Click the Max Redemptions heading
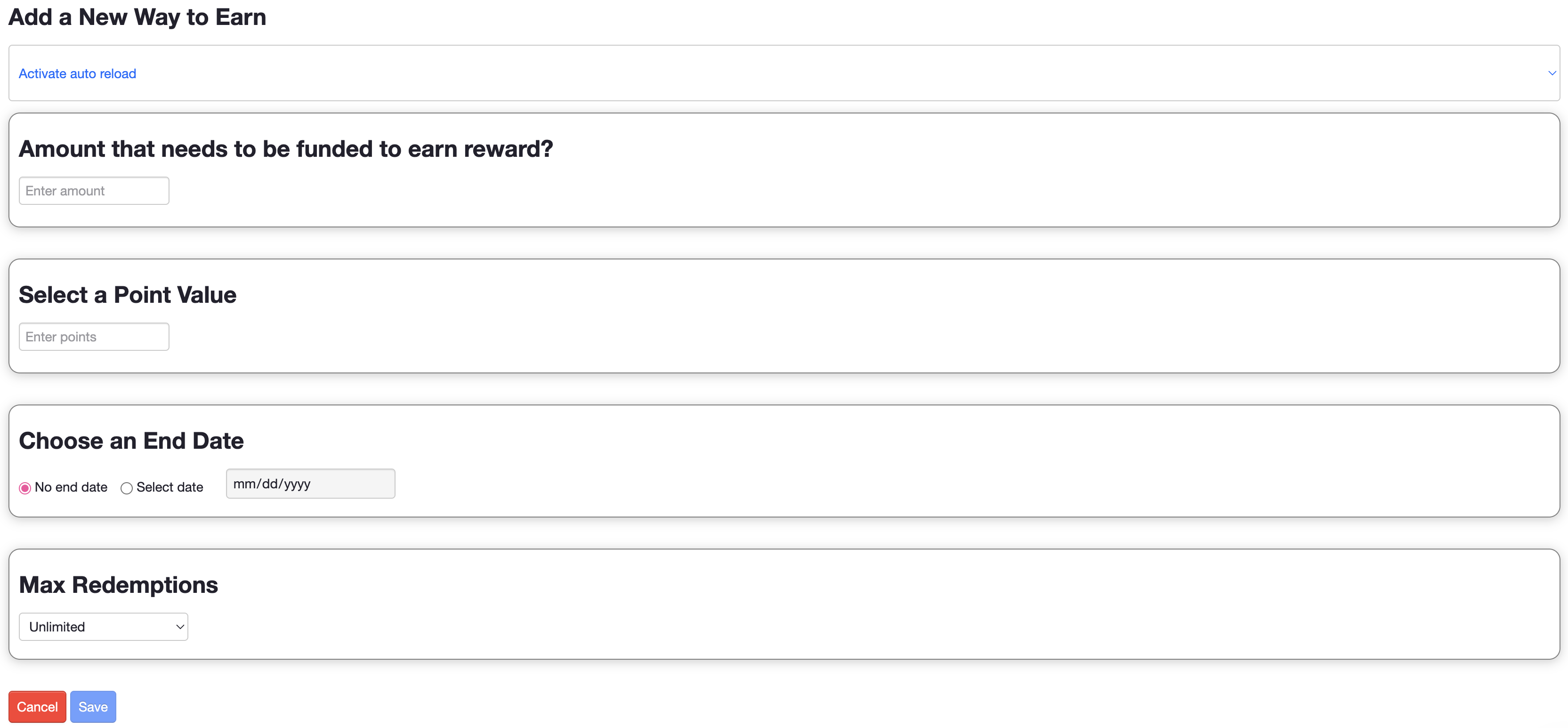This screenshot has width=1568, height=728. pos(118,585)
